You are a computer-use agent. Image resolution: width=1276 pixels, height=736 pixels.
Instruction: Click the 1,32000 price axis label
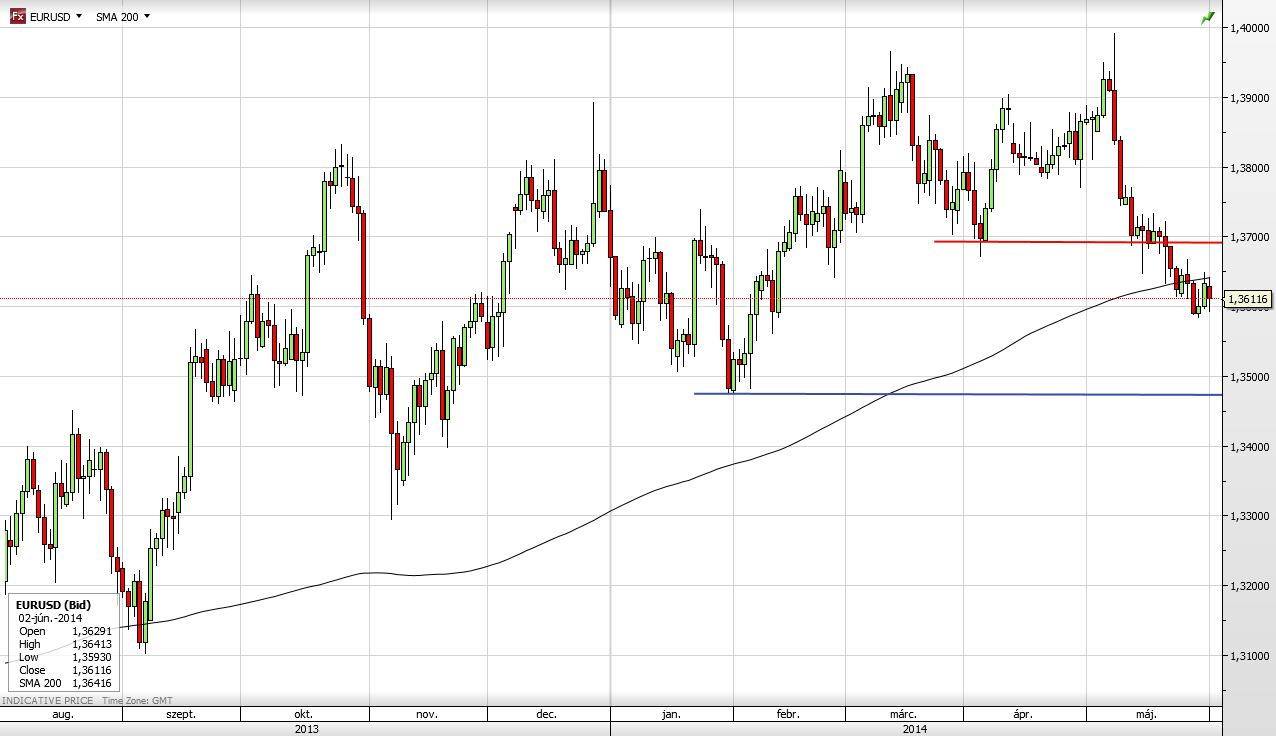pyautogui.click(x=1249, y=586)
